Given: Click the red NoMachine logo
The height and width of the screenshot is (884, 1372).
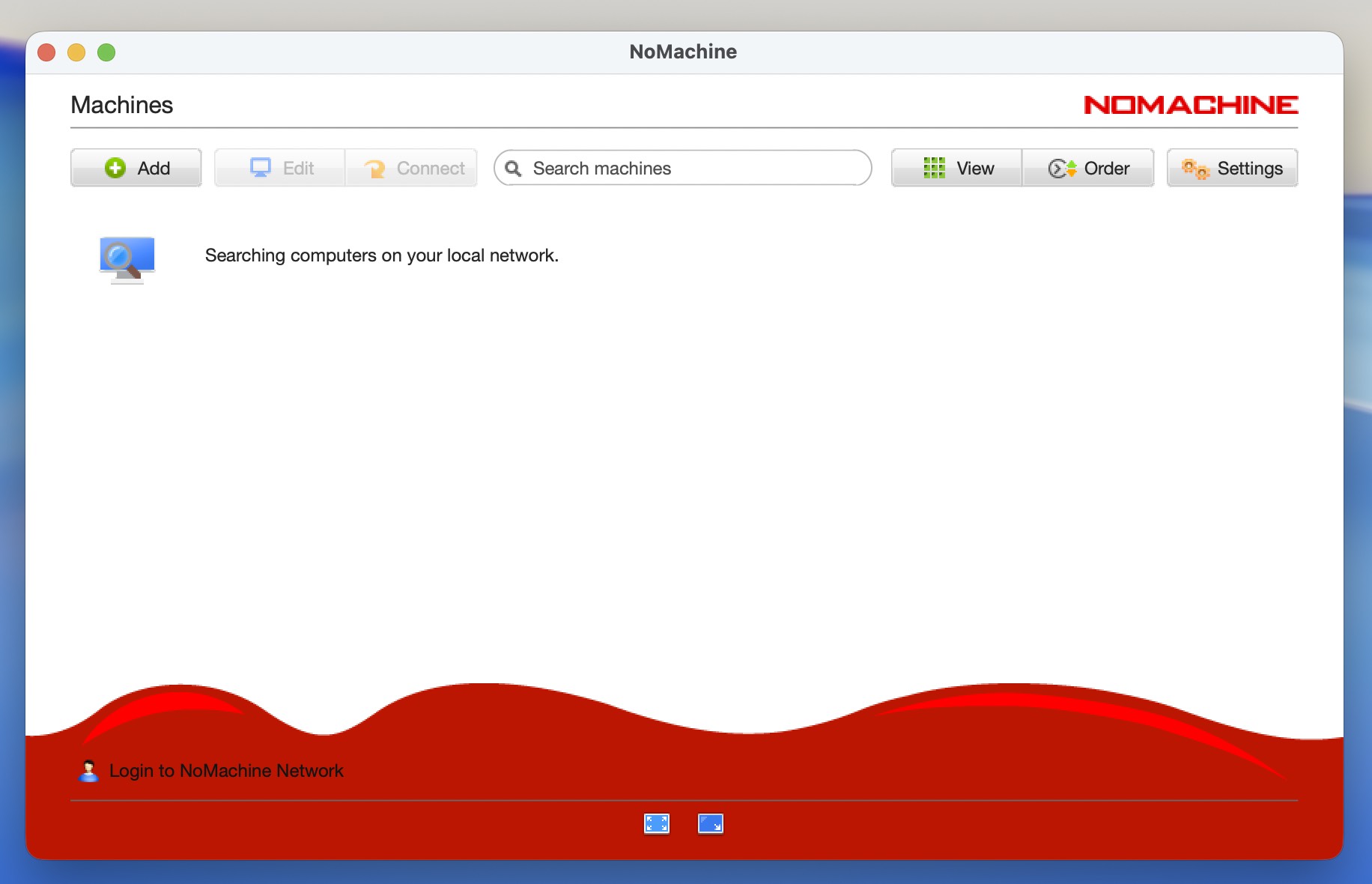Looking at the screenshot, I should pyautogui.click(x=1190, y=105).
